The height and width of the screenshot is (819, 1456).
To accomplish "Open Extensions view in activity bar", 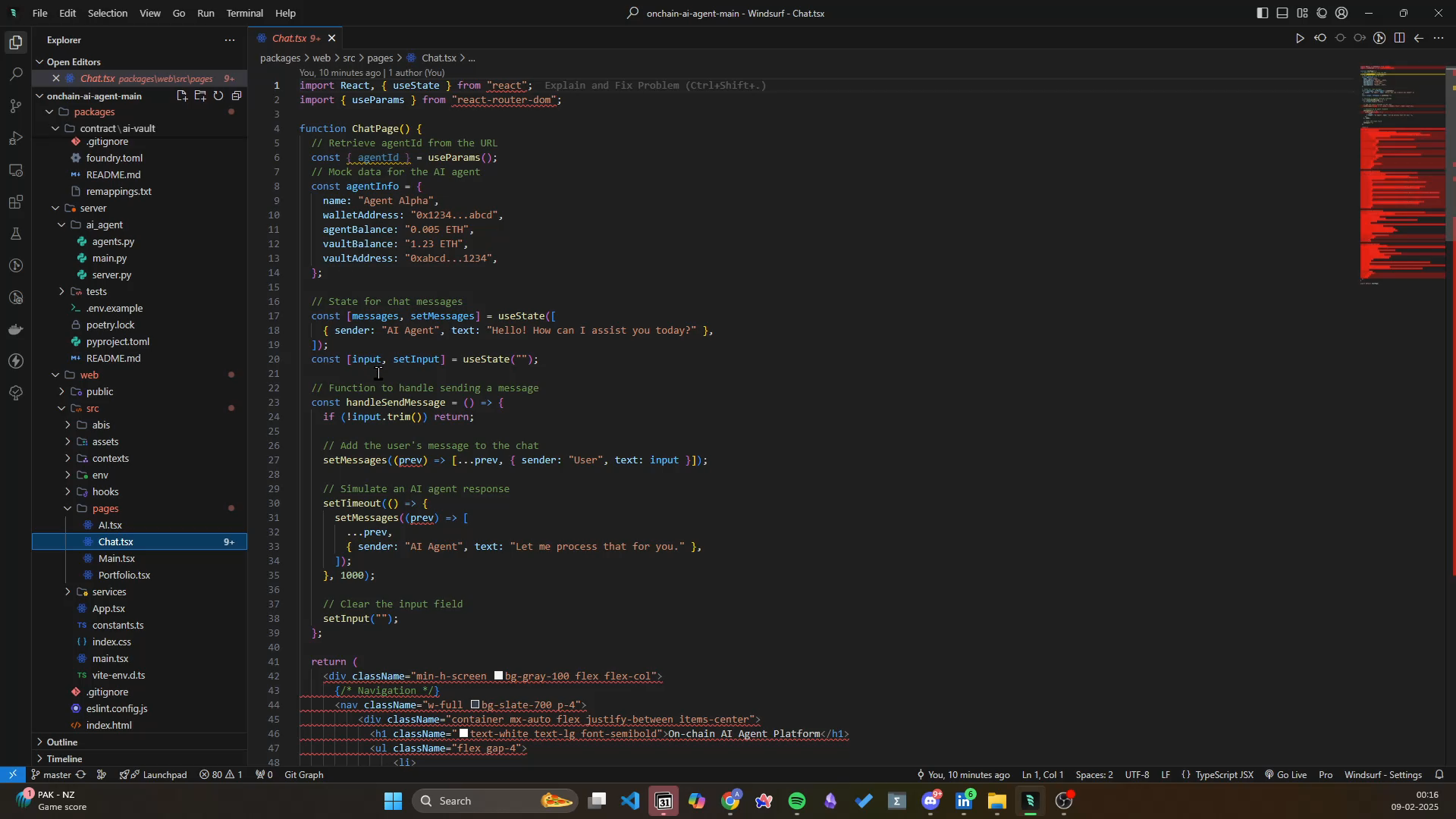I will (x=16, y=202).
